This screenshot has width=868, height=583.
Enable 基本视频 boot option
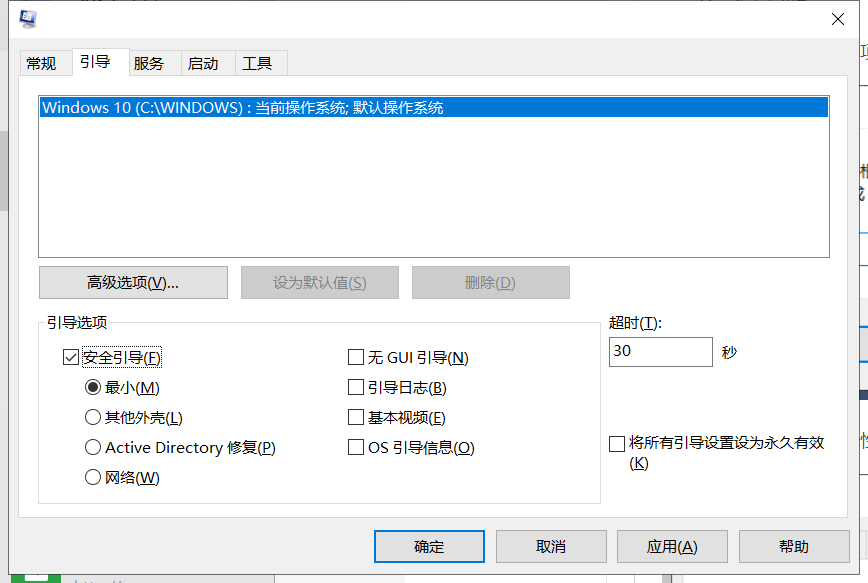[x=356, y=417]
